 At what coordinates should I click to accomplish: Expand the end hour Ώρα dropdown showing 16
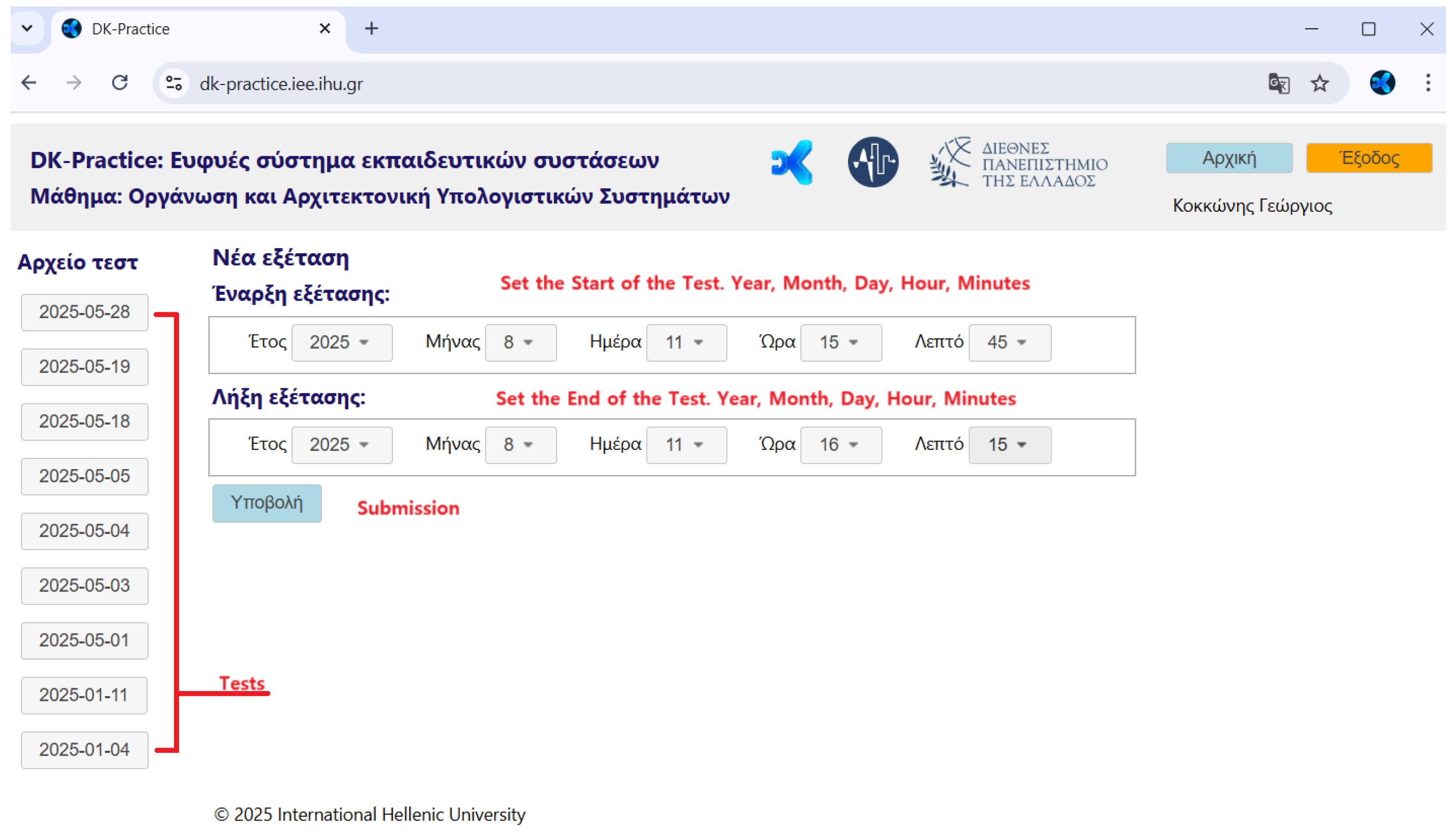click(x=840, y=444)
